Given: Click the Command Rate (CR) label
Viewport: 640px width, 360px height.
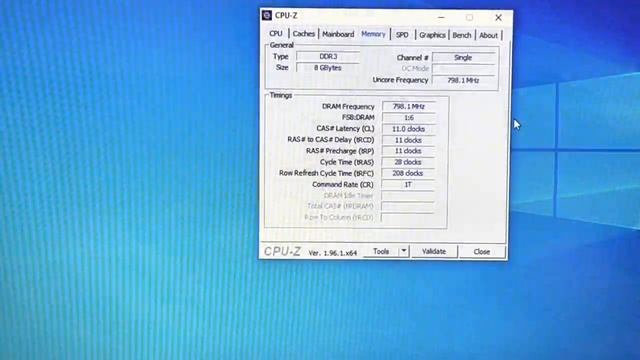Looking at the screenshot, I should [x=343, y=184].
